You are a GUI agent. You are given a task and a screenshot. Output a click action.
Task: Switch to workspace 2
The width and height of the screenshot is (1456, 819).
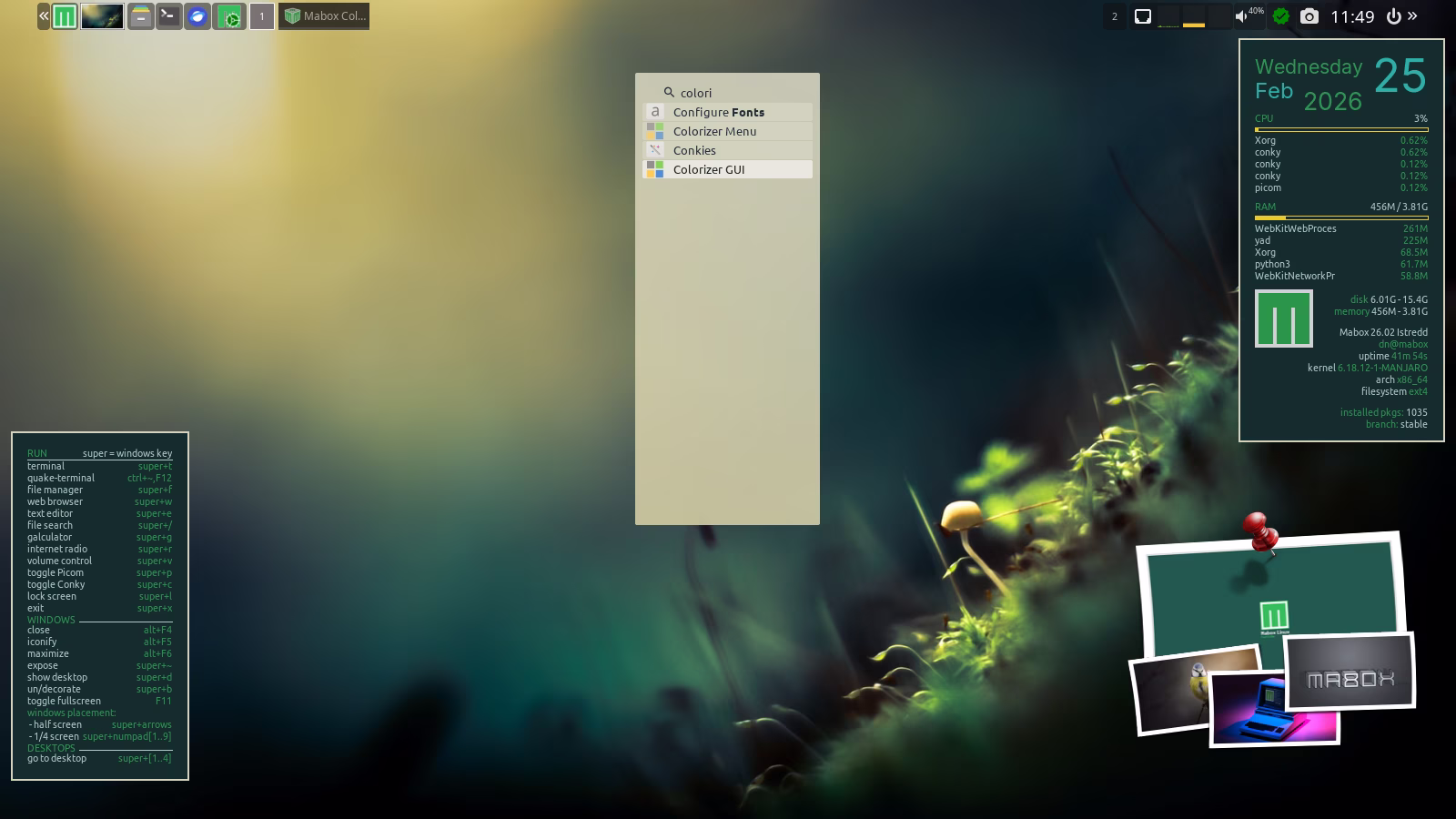pos(1115,16)
